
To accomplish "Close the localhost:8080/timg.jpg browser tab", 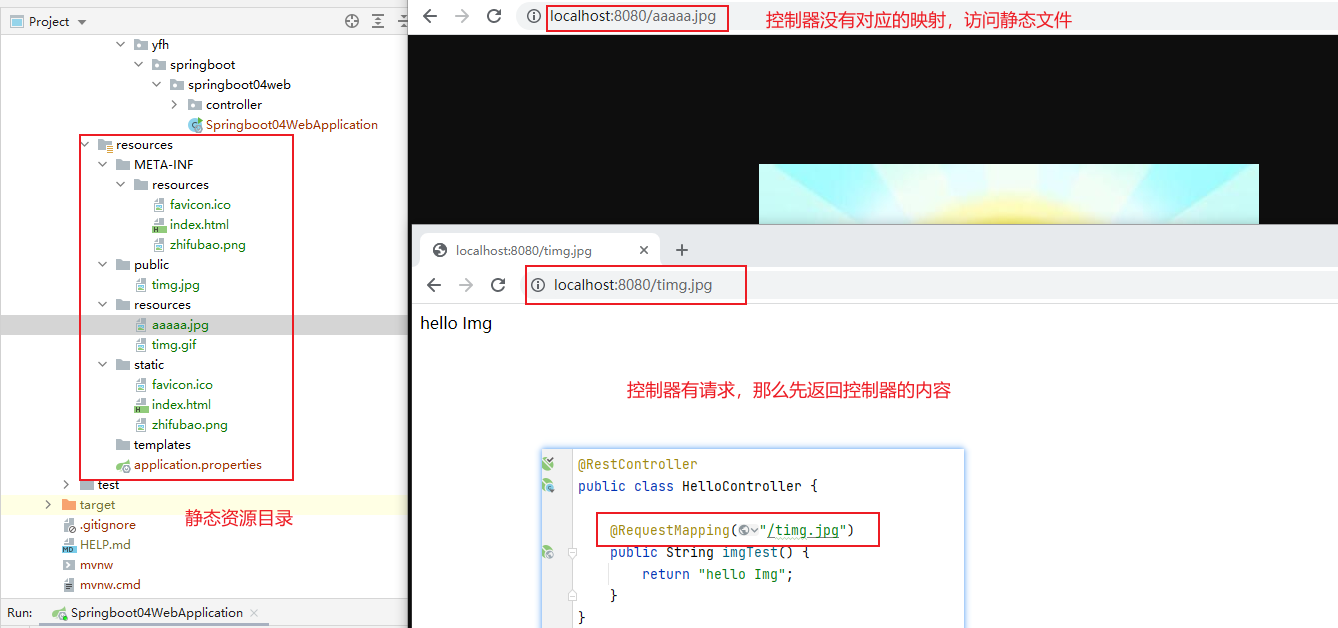I will pyautogui.click(x=644, y=251).
